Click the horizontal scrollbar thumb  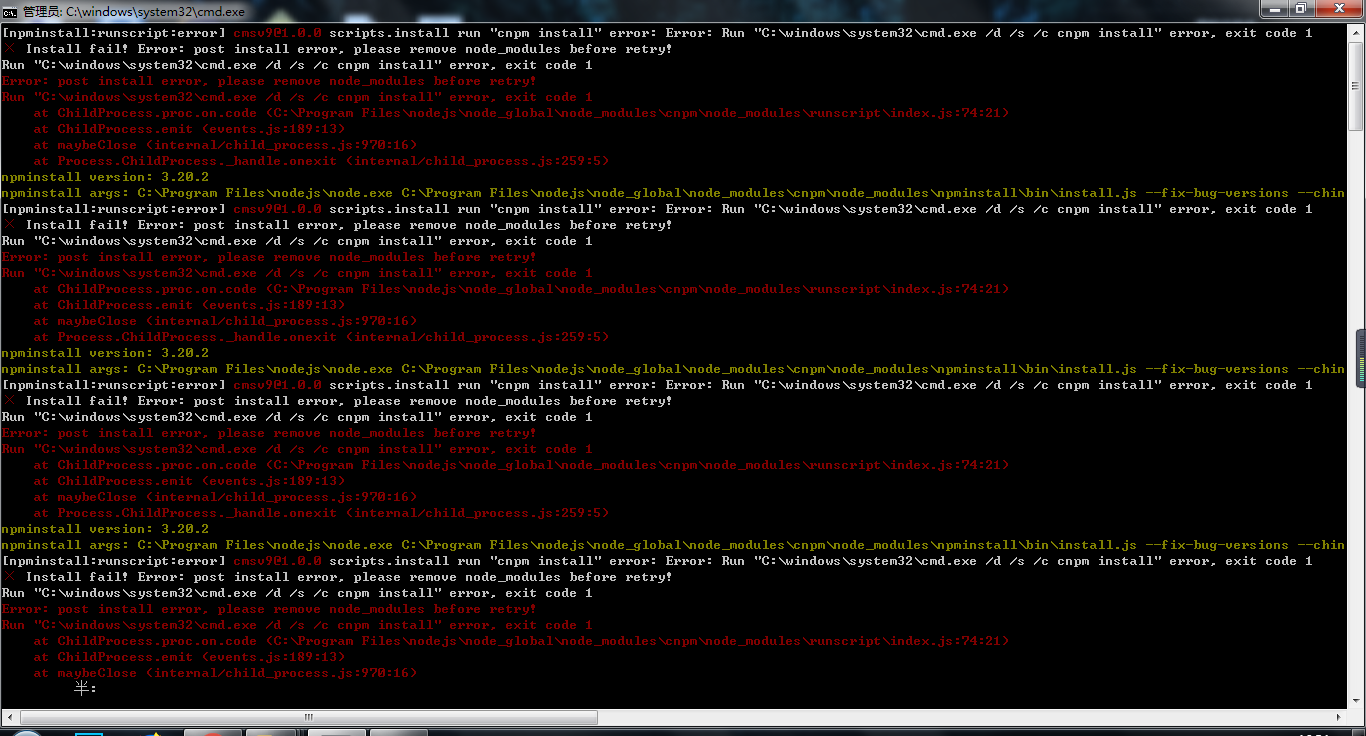click(309, 717)
